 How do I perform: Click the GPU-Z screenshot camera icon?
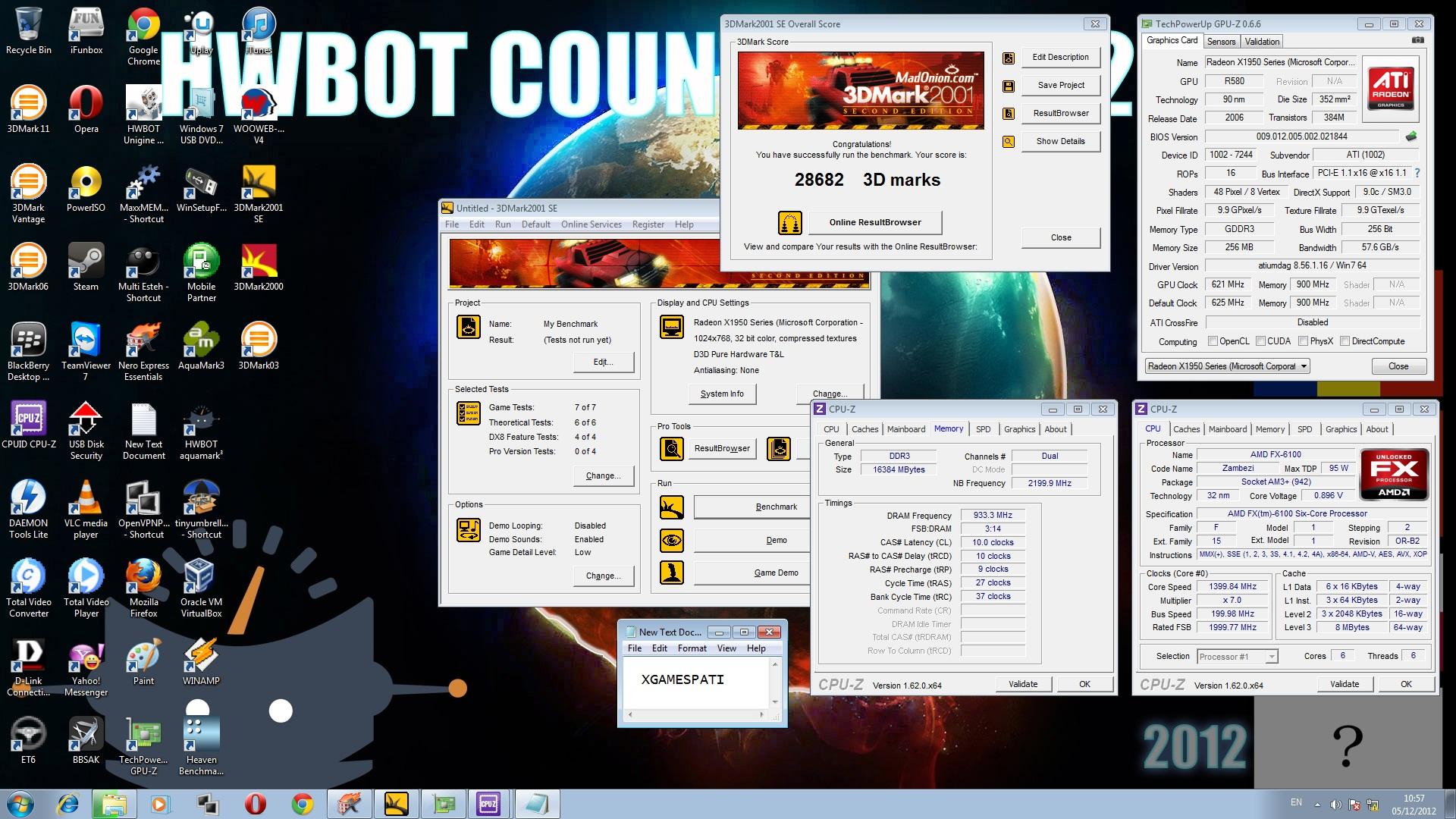pyautogui.click(x=1418, y=40)
